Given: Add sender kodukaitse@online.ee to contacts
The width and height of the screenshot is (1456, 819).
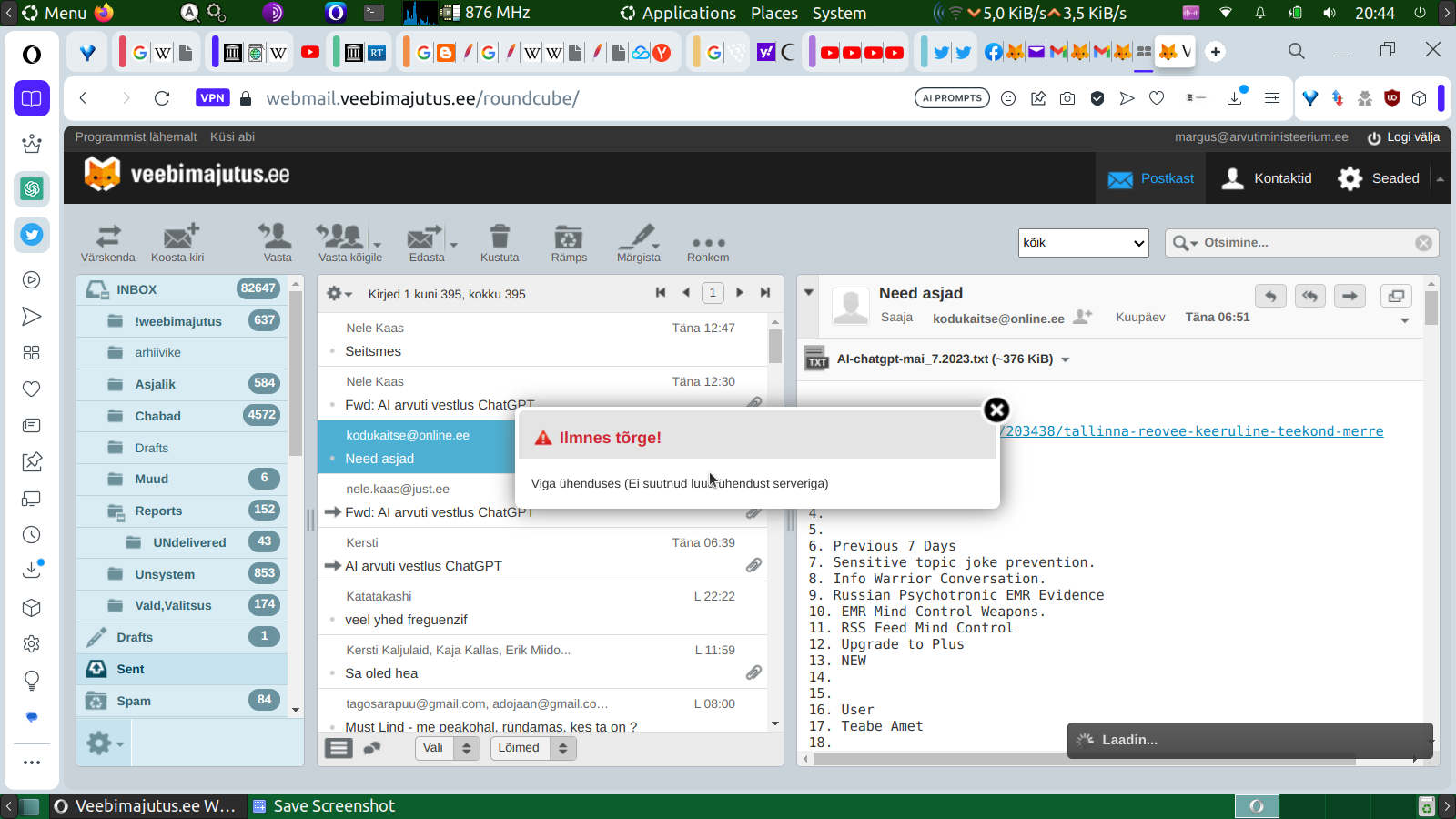Looking at the screenshot, I should pyautogui.click(x=1082, y=317).
